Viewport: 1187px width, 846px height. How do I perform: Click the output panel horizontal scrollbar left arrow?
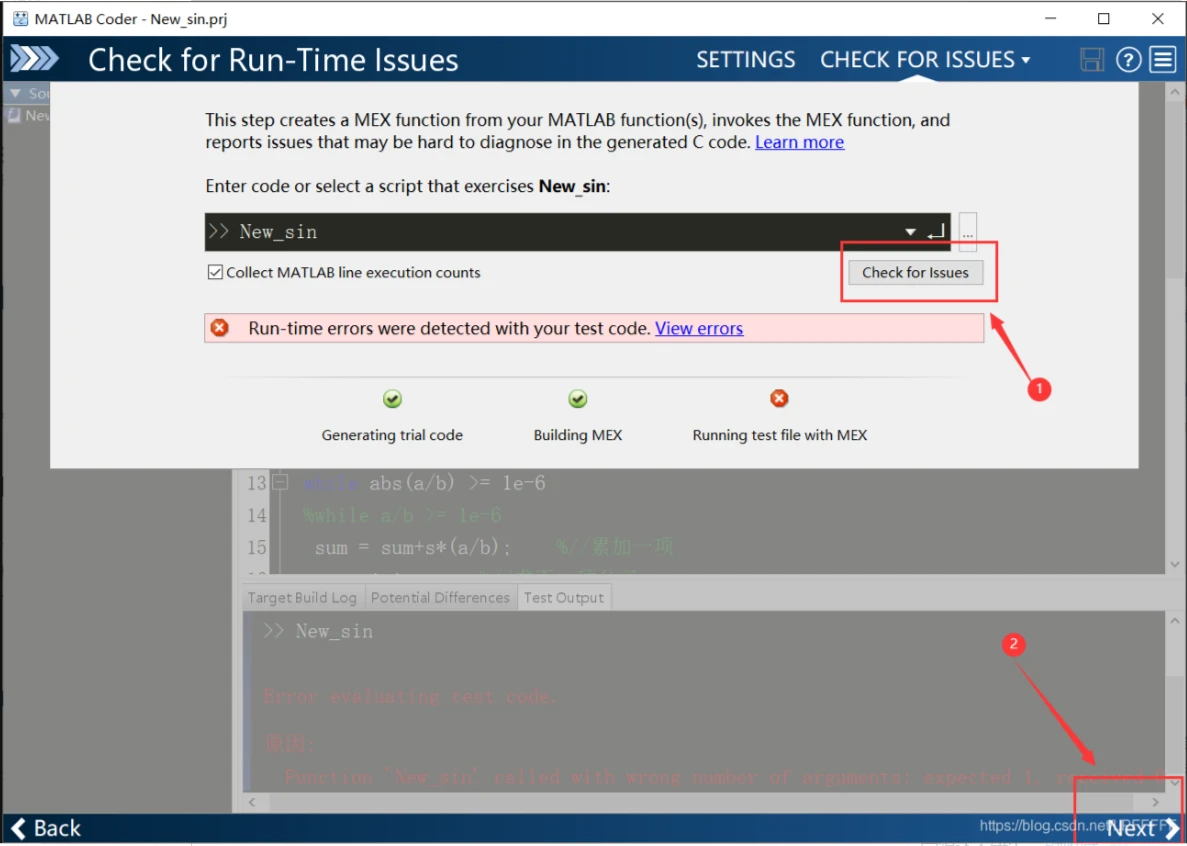click(x=252, y=802)
